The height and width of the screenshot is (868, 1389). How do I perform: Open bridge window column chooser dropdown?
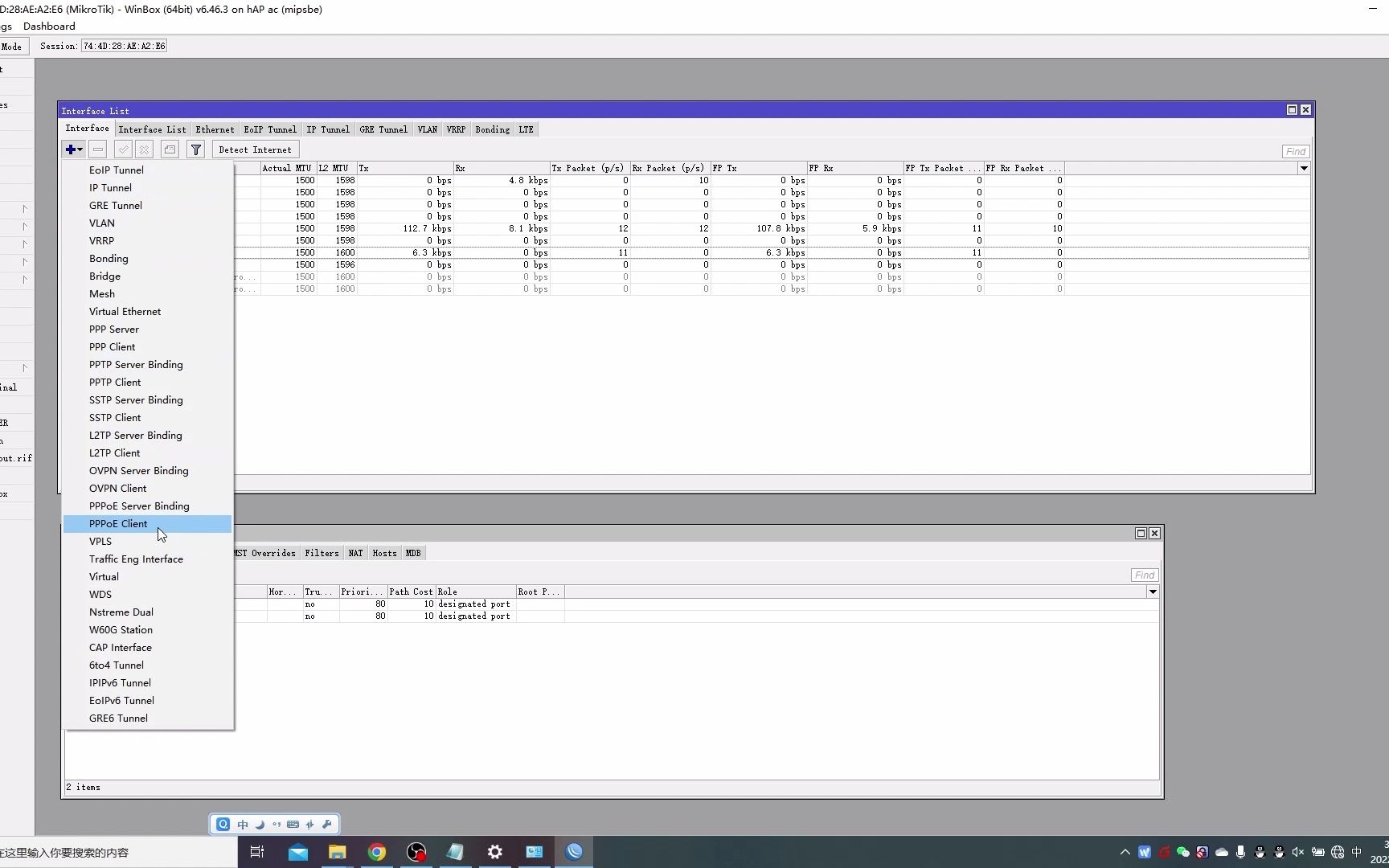[x=1153, y=592]
